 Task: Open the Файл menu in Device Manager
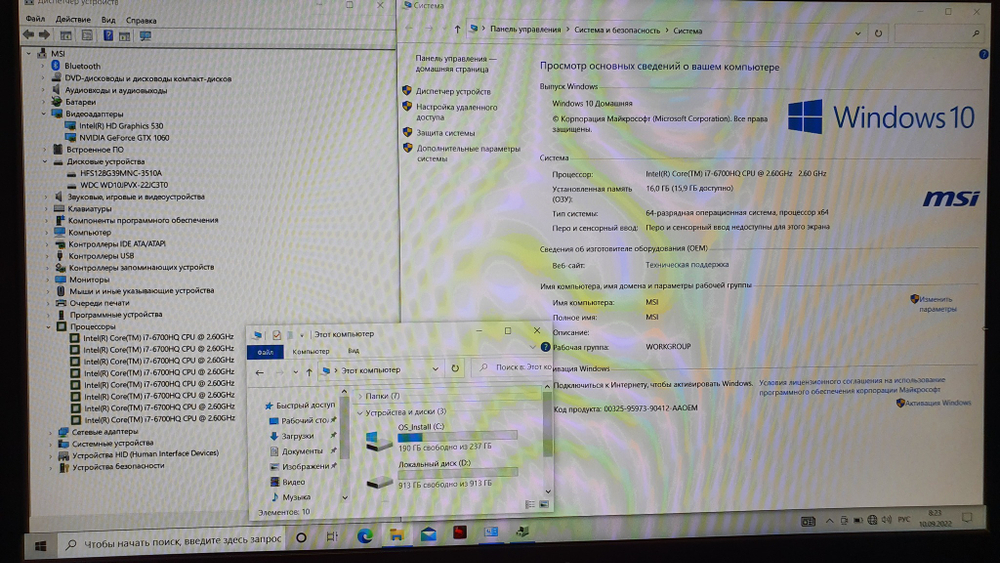[35, 19]
